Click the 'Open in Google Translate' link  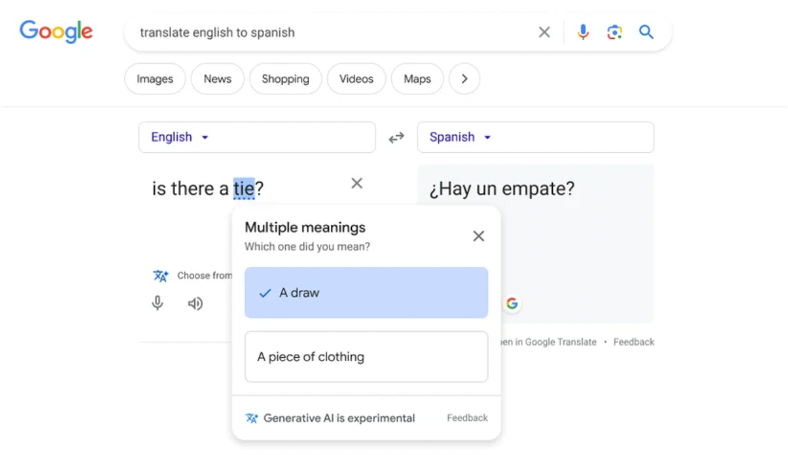[549, 342]
